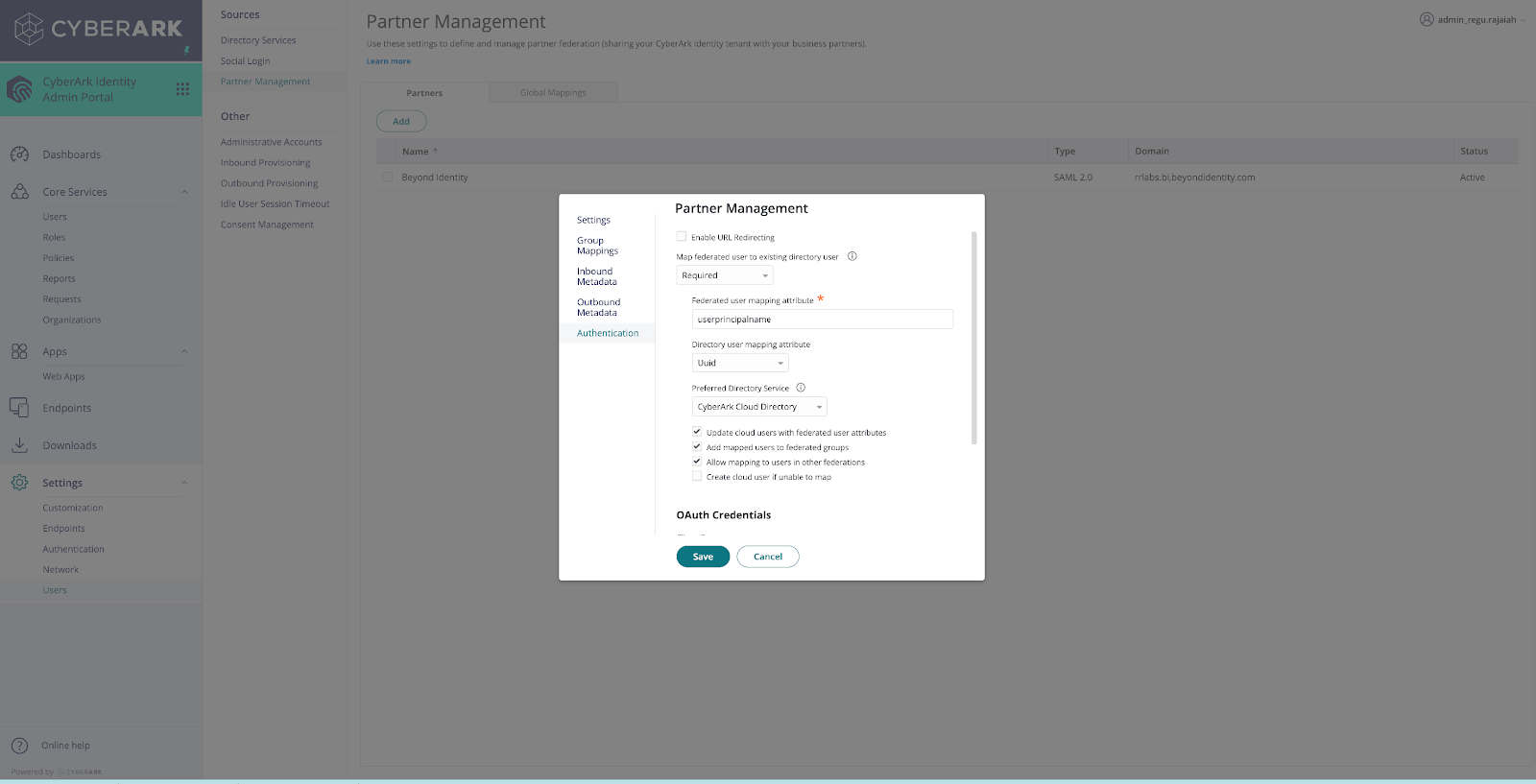This screenshot has height=784, width=1536.
Task: Collapse the Settings section chevron
Action: click(184, 483)
